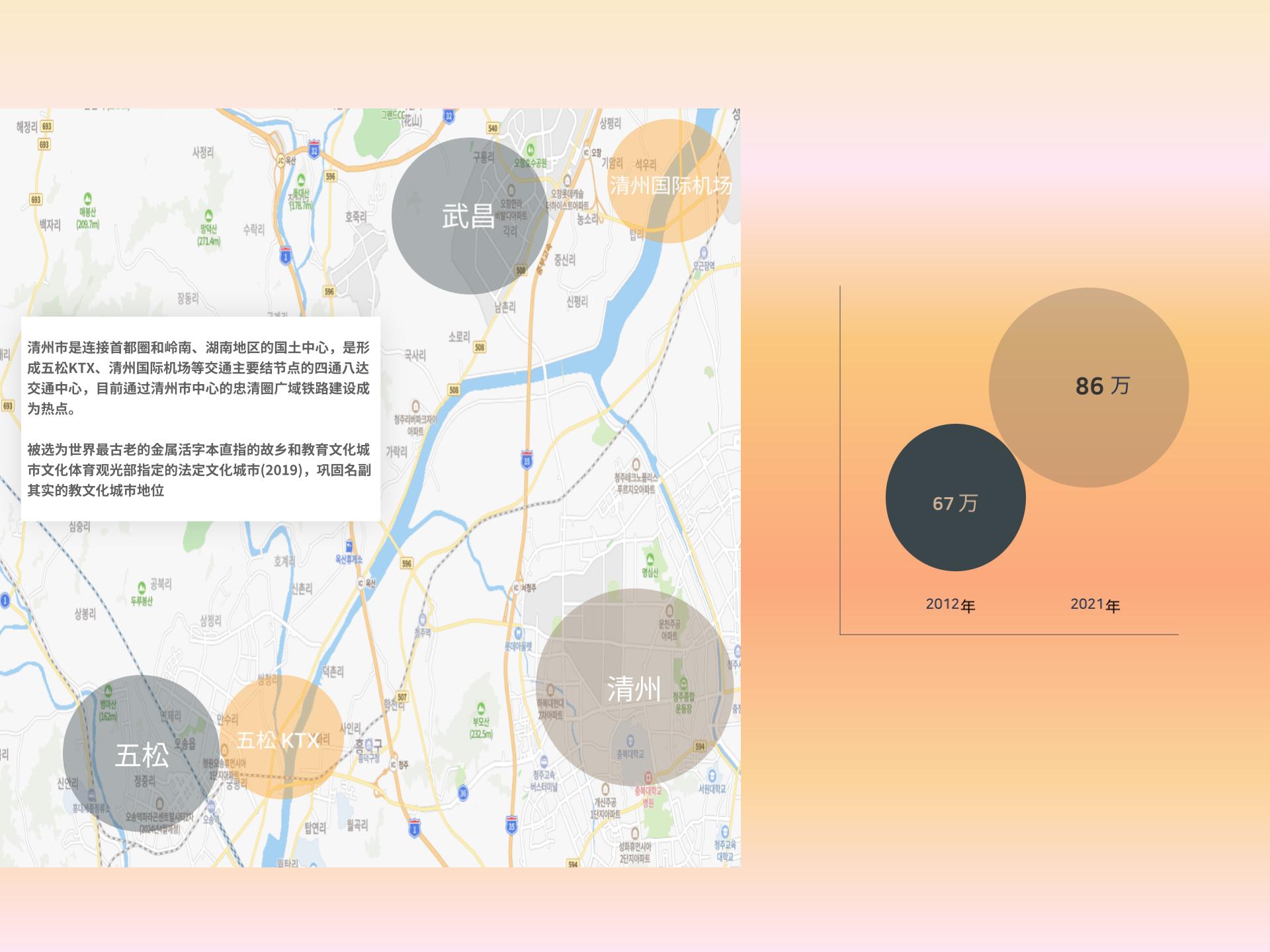The height and width of the screenshot is (952, 1270).
Task: Select the 五松 gray circle
Action: coord(142,753)
